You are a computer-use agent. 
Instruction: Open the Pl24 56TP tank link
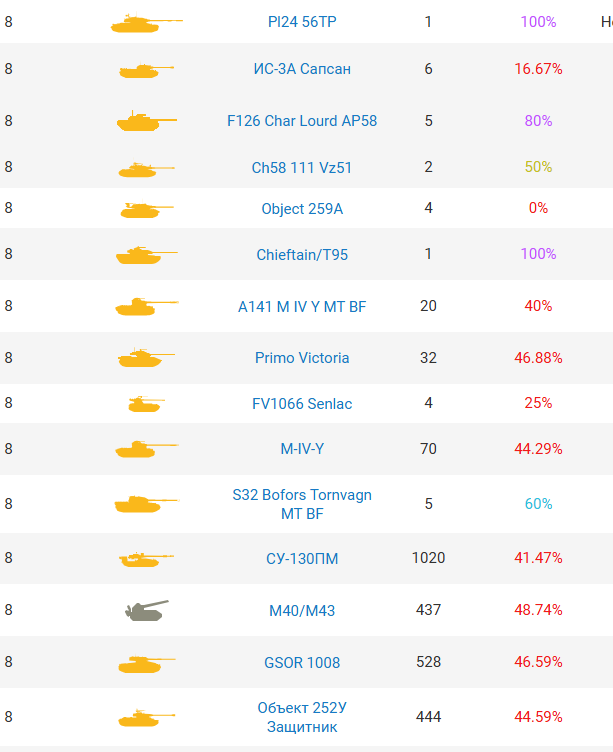[x=302, y=21]
